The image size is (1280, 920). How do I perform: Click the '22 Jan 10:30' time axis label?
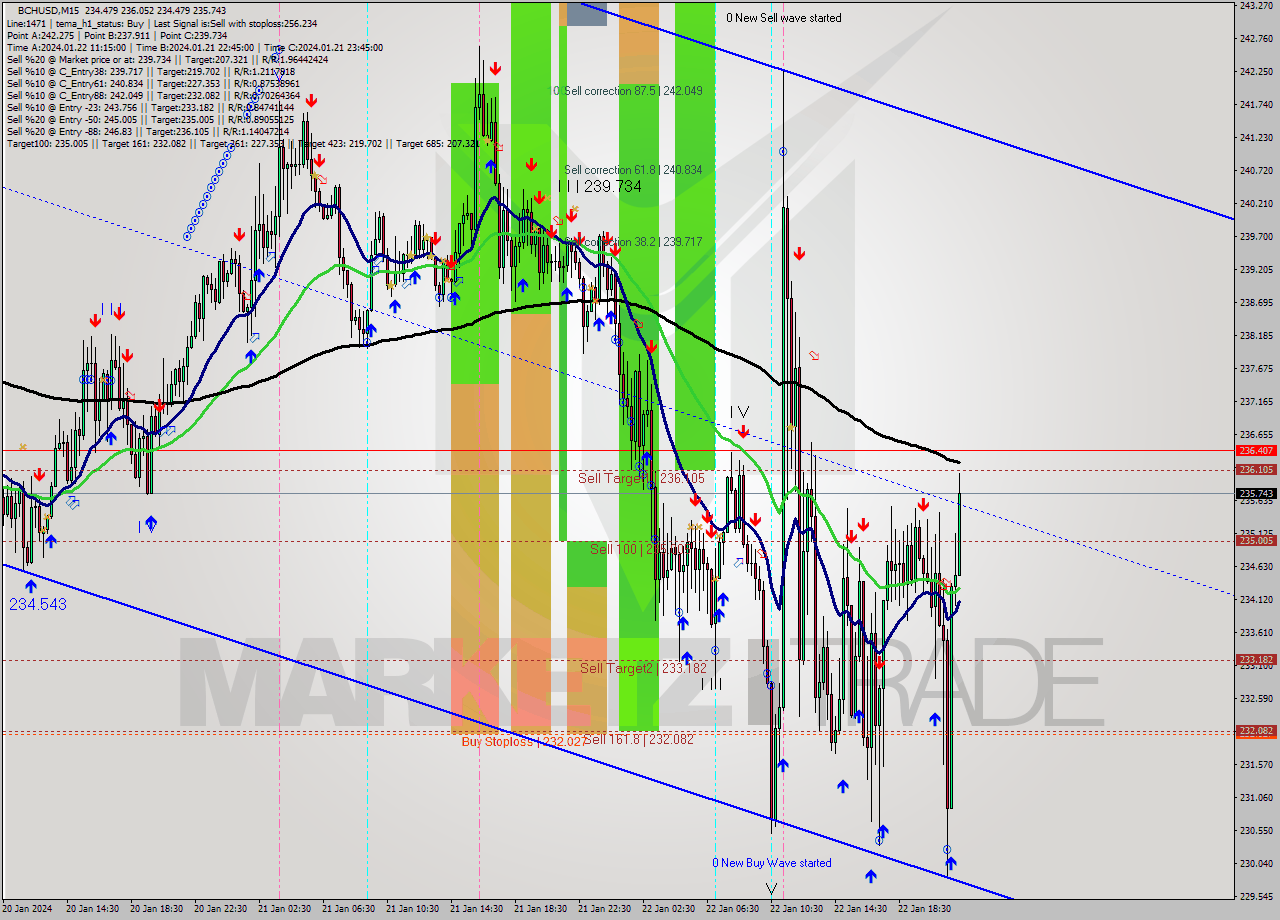tap(796, 909)
